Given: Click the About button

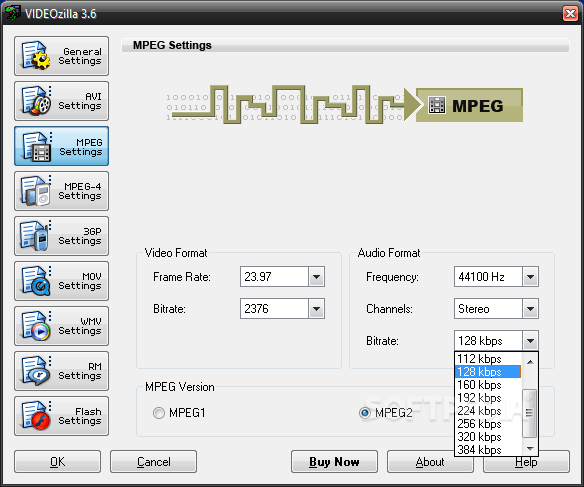Looking at the screenshot, I should coord(430,462).
